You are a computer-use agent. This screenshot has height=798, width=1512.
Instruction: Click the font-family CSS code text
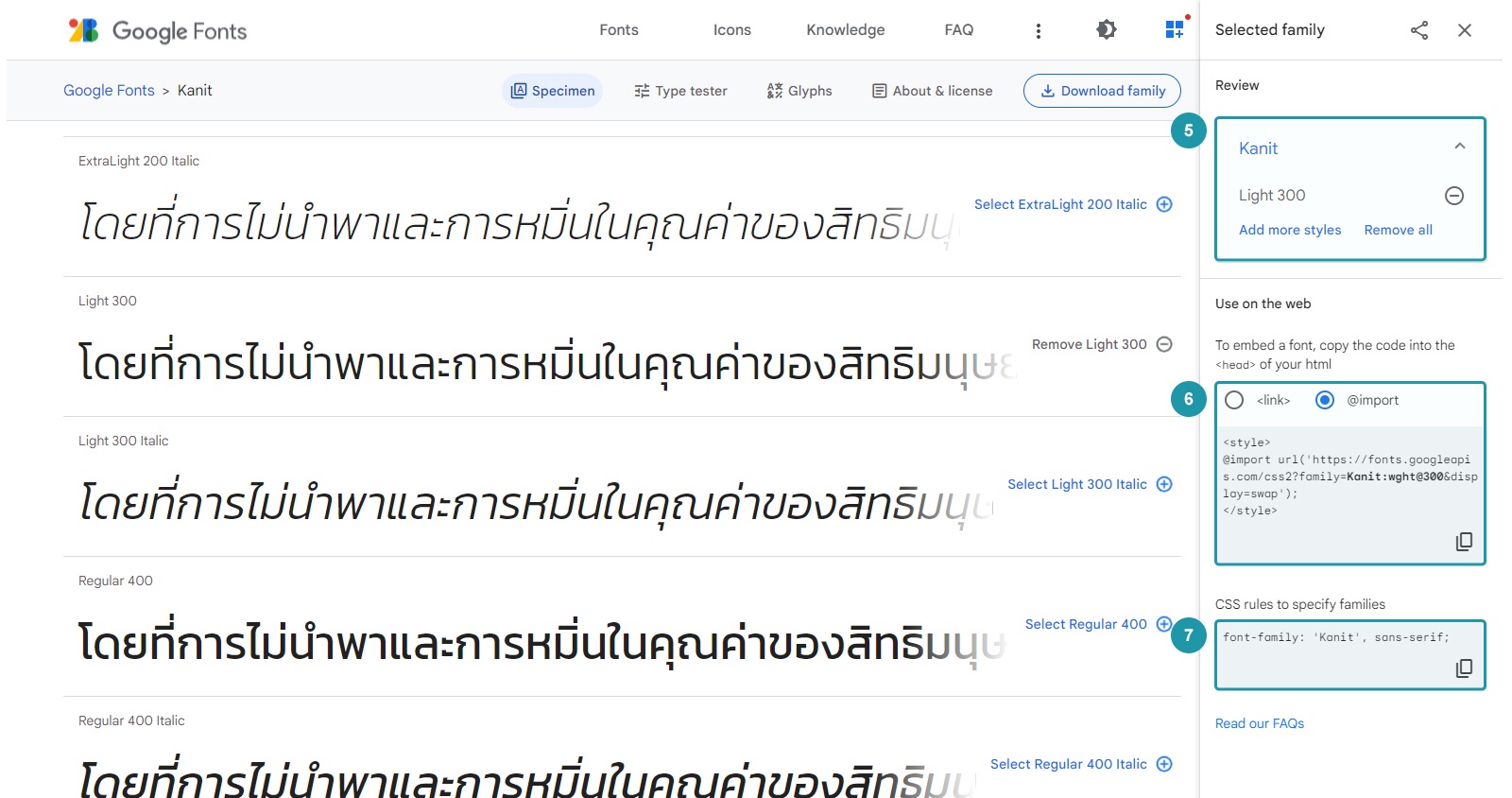(x=1335, y=637)
